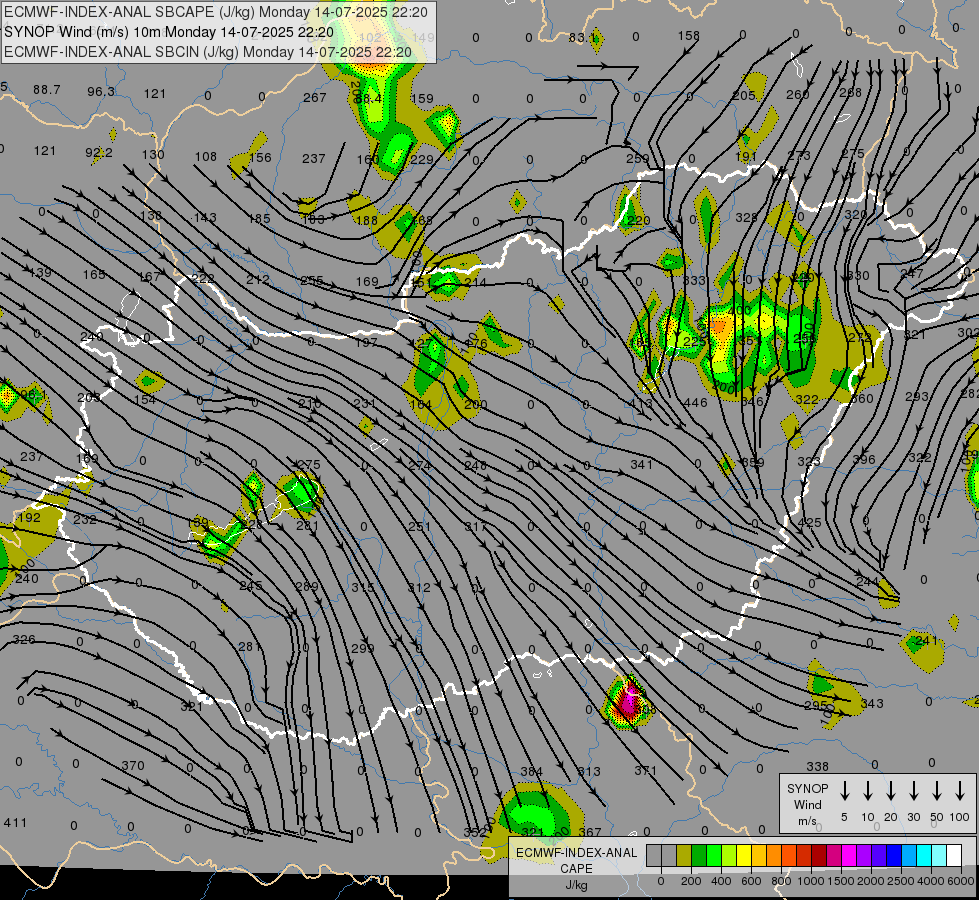The height and width of the screenshot is (900, 979).
Task: Click the map value 396
Action: 864,460
